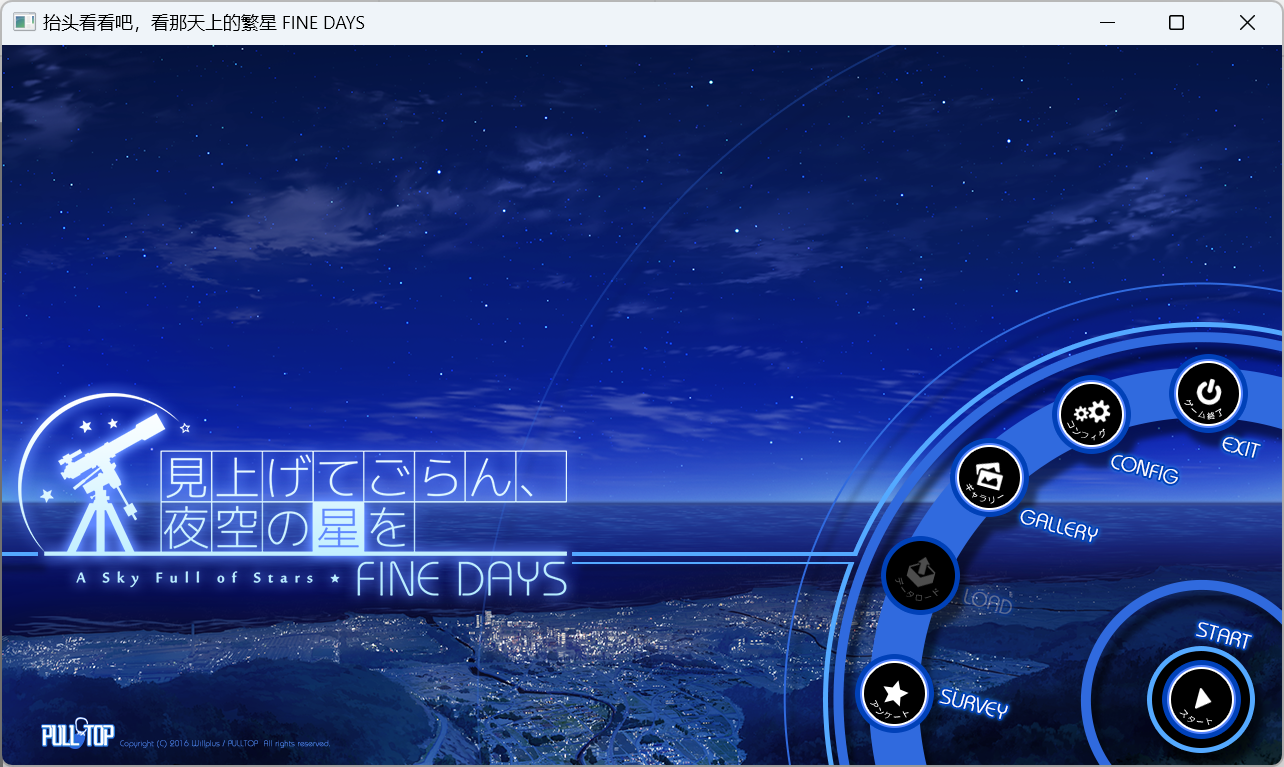Click the copyright notice text
This screenshot has width=1284, height=767.
pos(224,744)
